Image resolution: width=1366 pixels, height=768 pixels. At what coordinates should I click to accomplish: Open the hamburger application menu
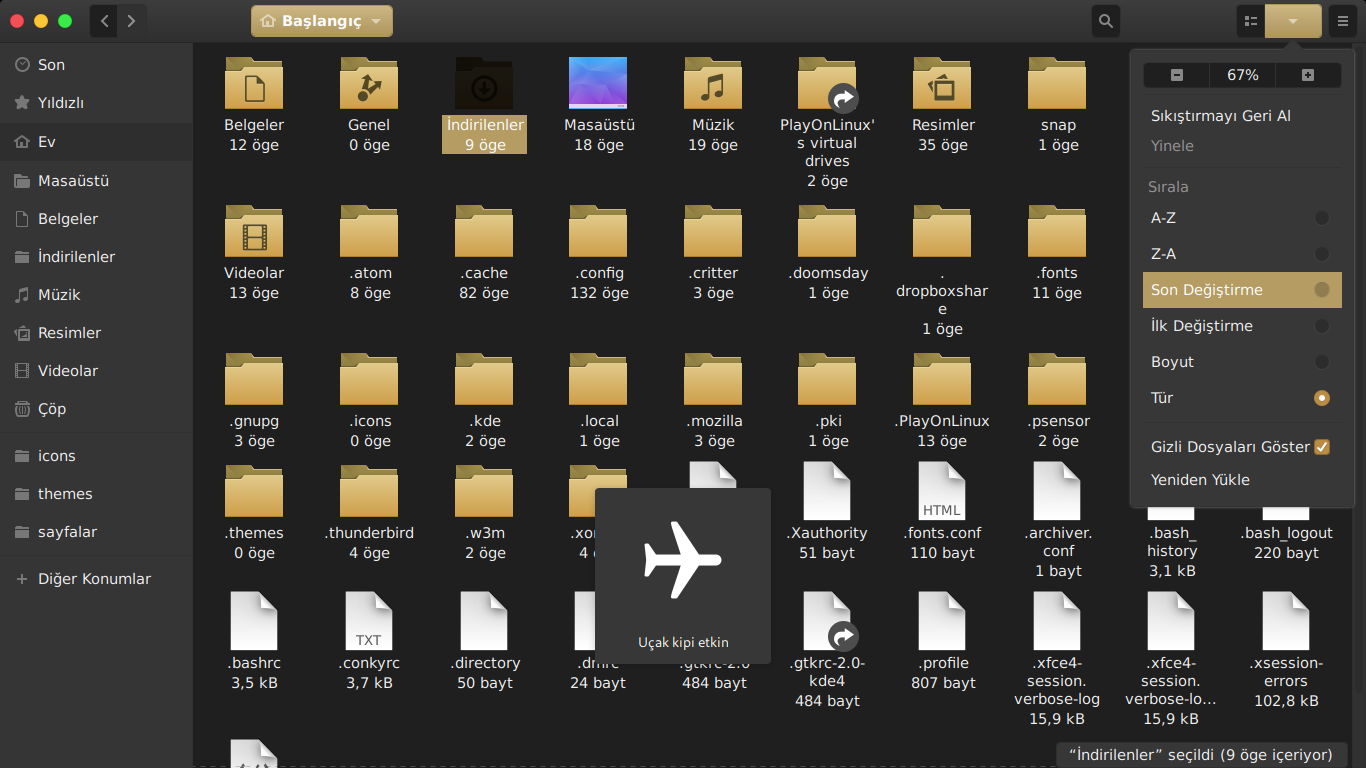point(1343,21)
